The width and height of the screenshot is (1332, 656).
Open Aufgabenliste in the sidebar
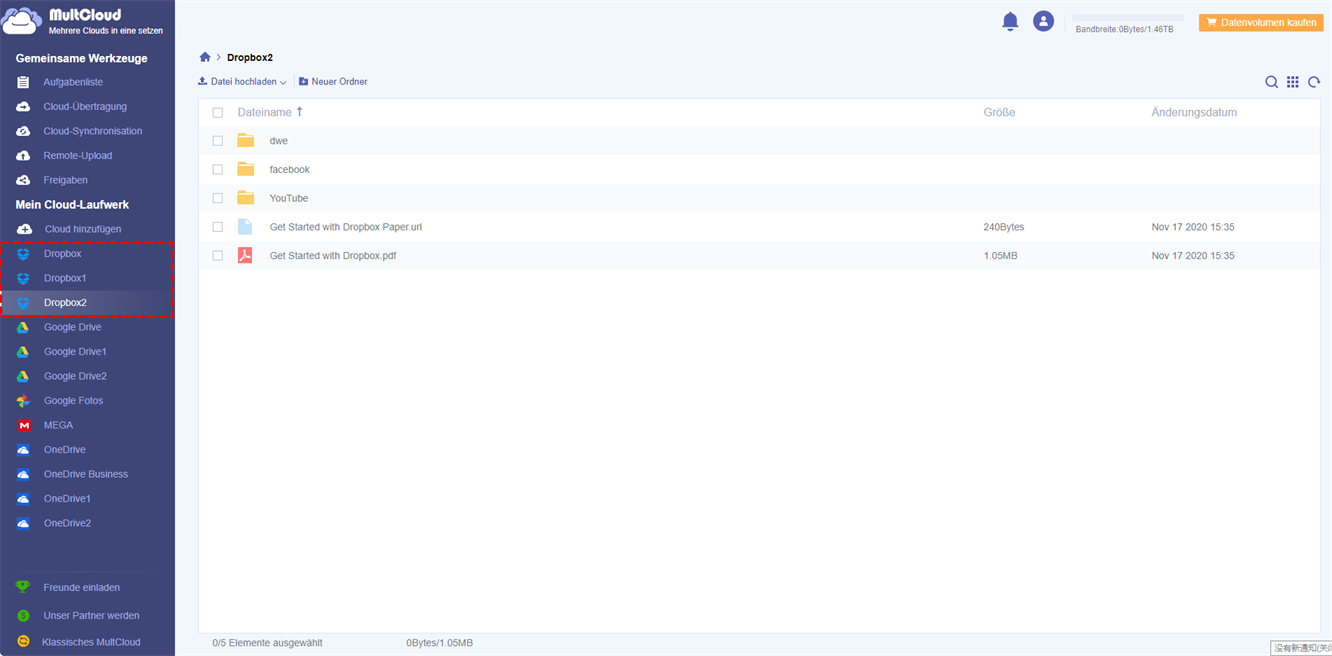(73, 82)
